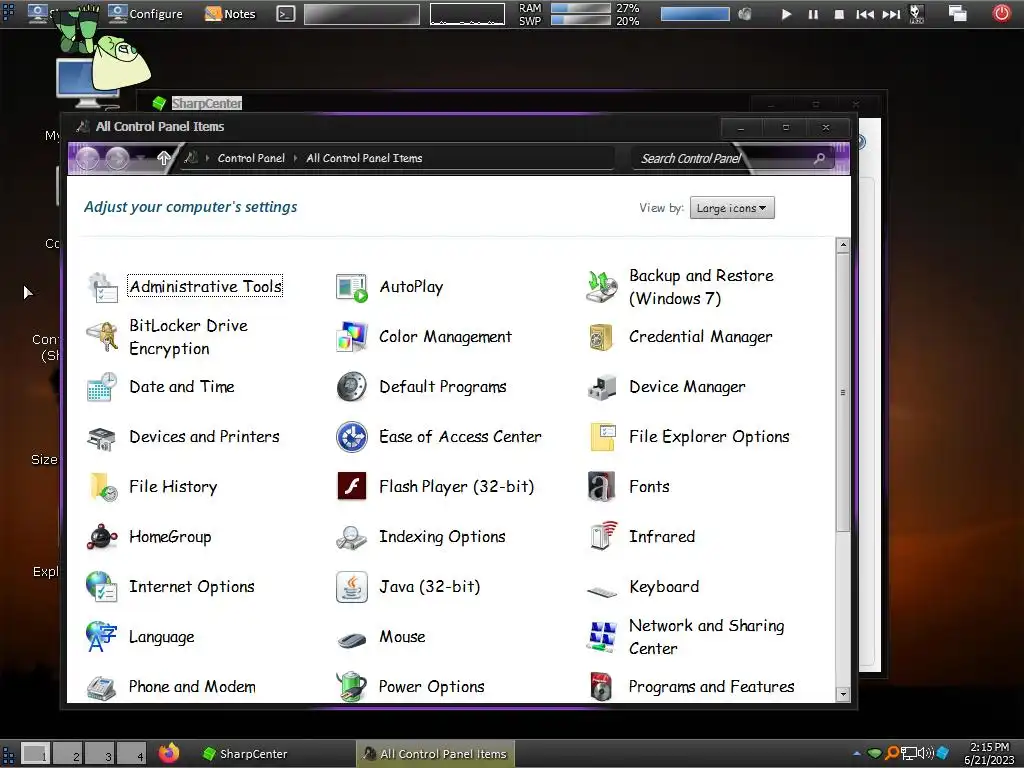Screen dimensions: 1024x768
Task: Open HomeGroup icon
Action: [x=103, y=537]
